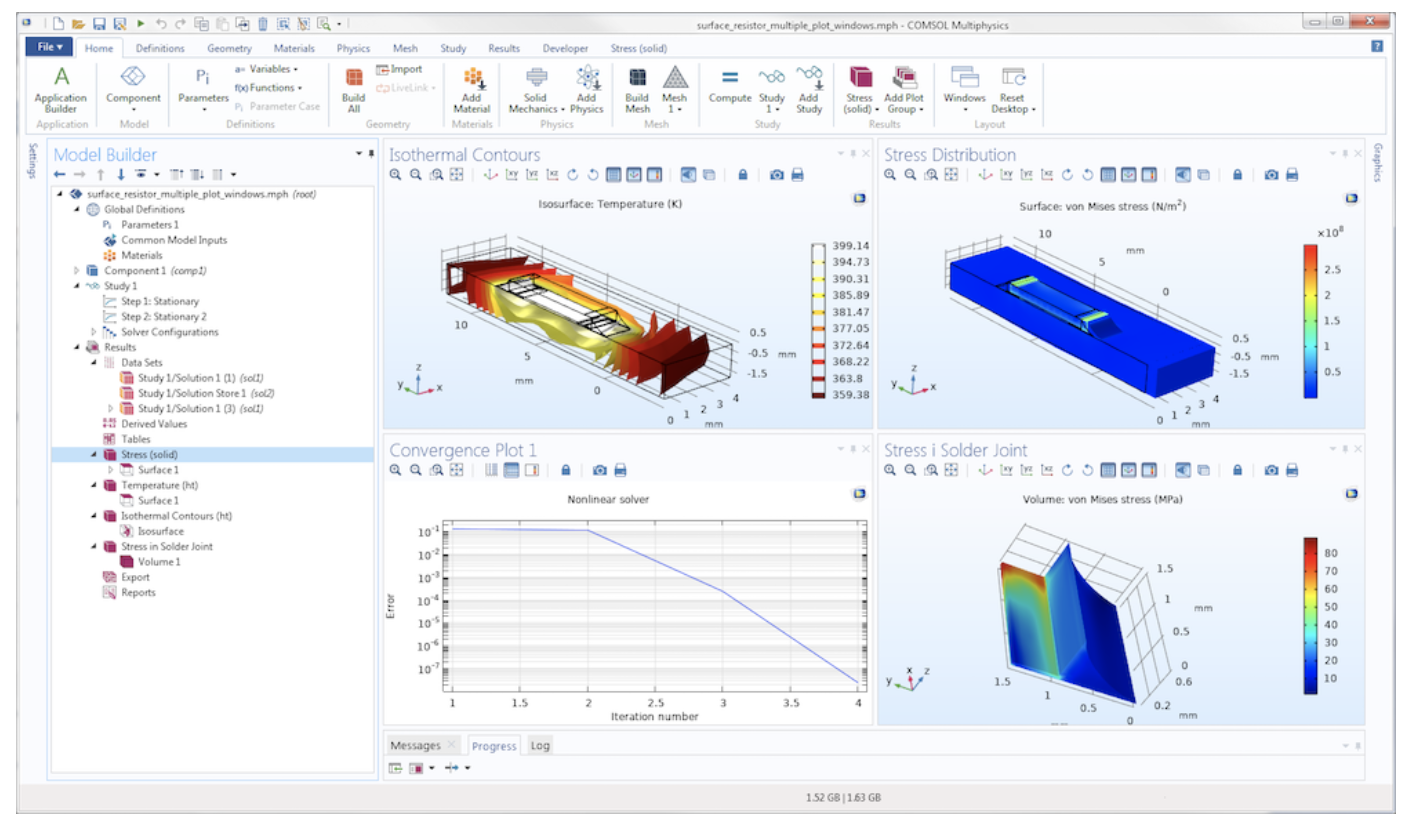Viewport: 1420px width, 818px height.
Task: Switch to the Results ribbon tab
Action: point(504,48)
